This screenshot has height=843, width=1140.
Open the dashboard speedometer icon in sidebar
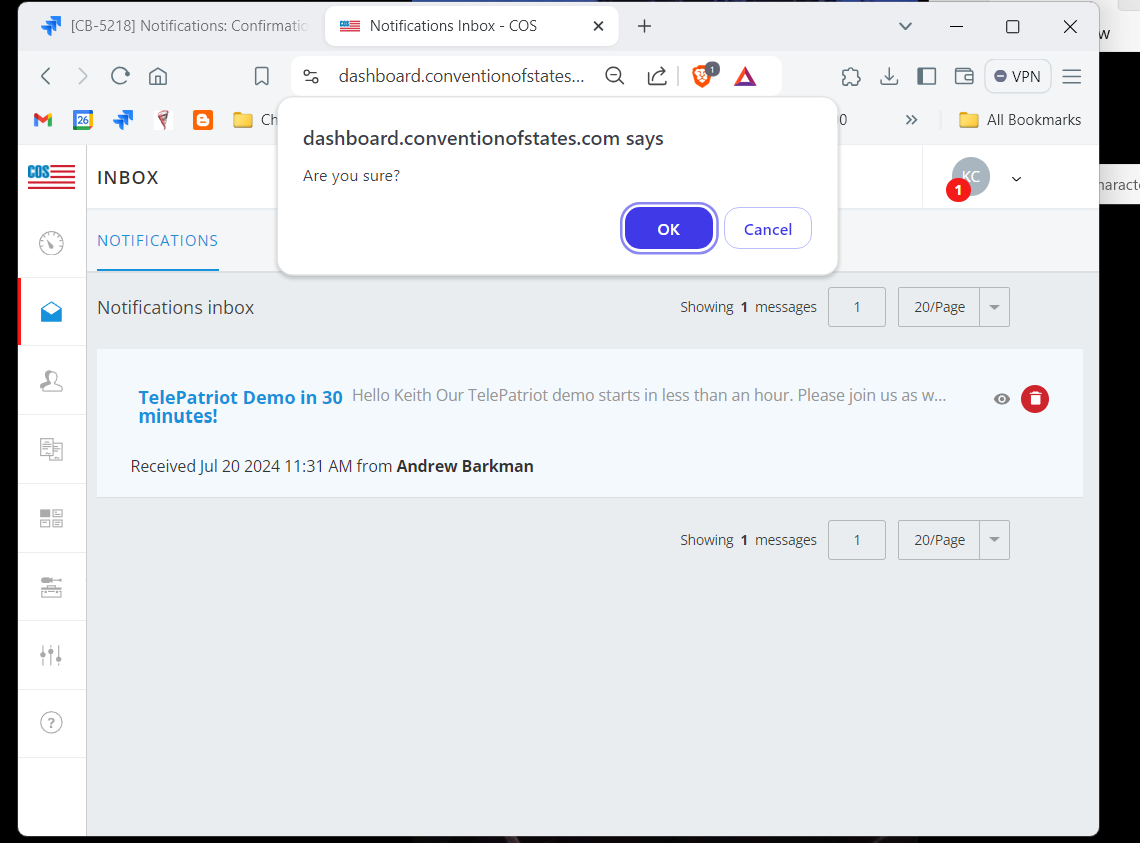52,243
